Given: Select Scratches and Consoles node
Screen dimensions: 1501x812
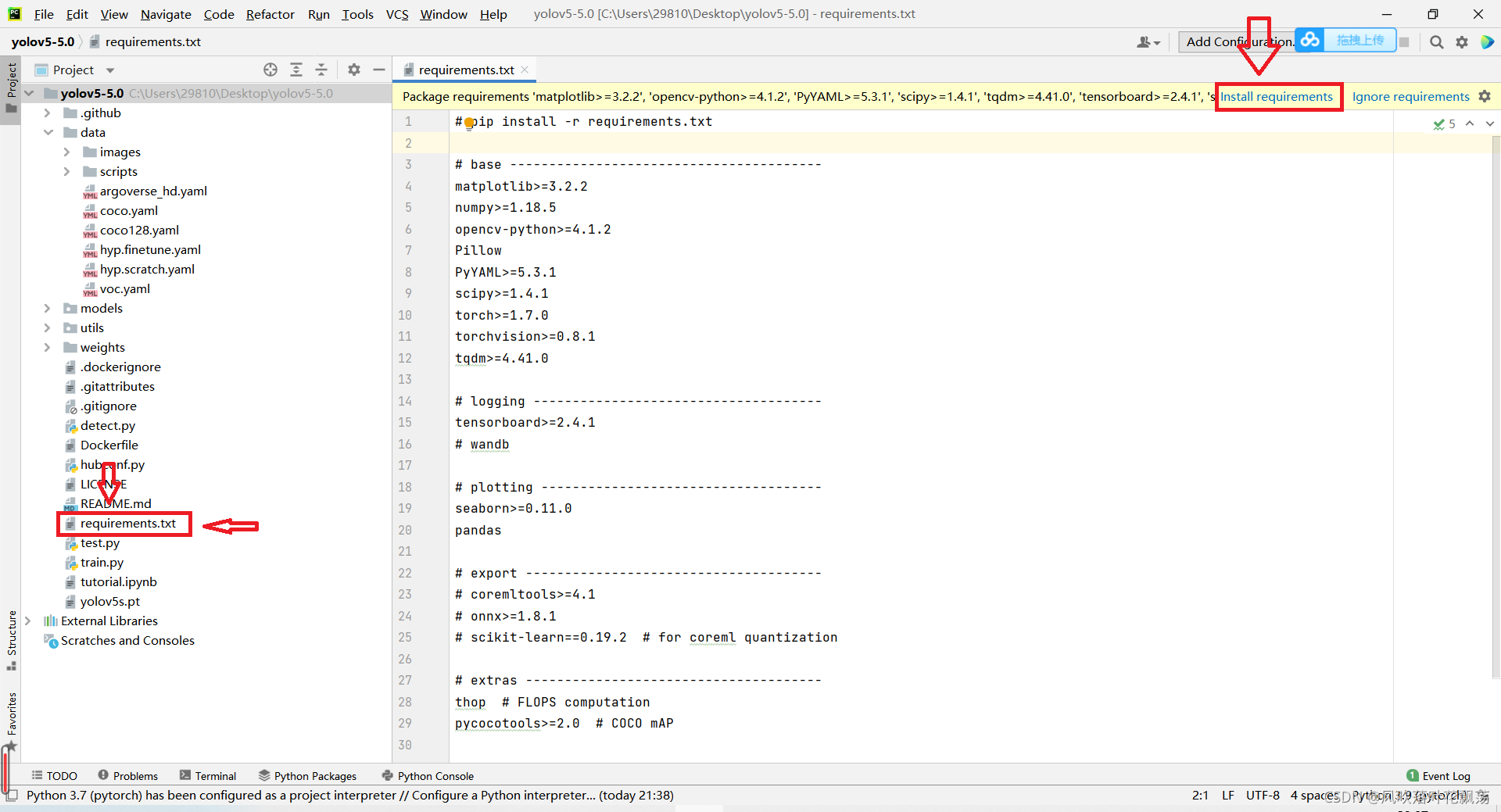Looking at the screenshot, I should point(127,640).
